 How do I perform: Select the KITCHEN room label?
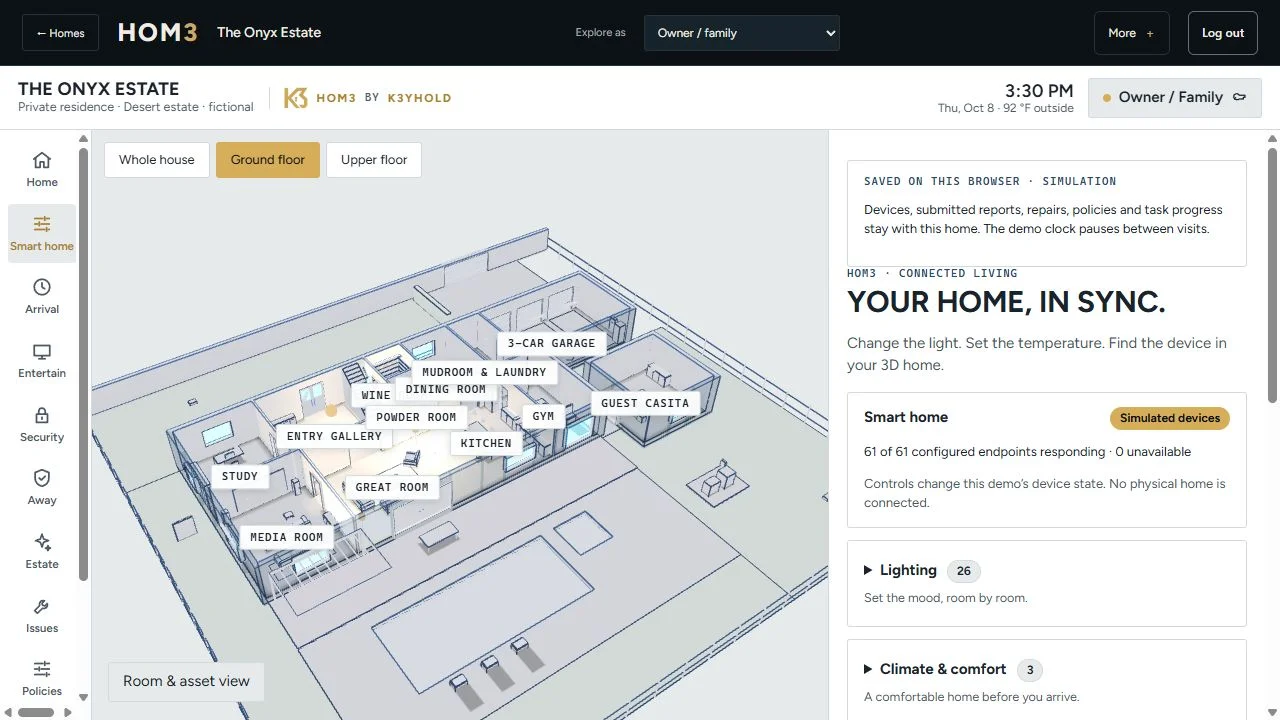[486, 443]
